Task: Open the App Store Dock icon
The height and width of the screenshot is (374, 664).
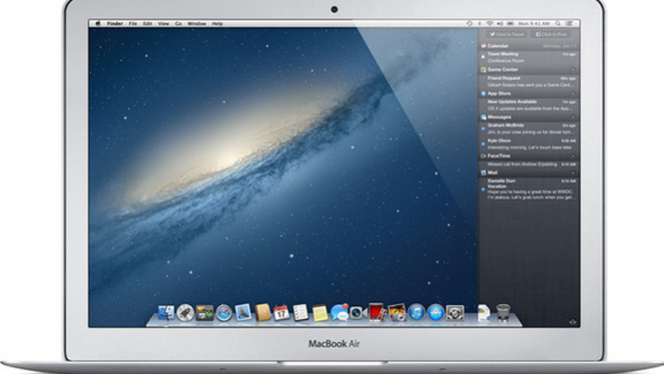Action: (x=435, y=313)
